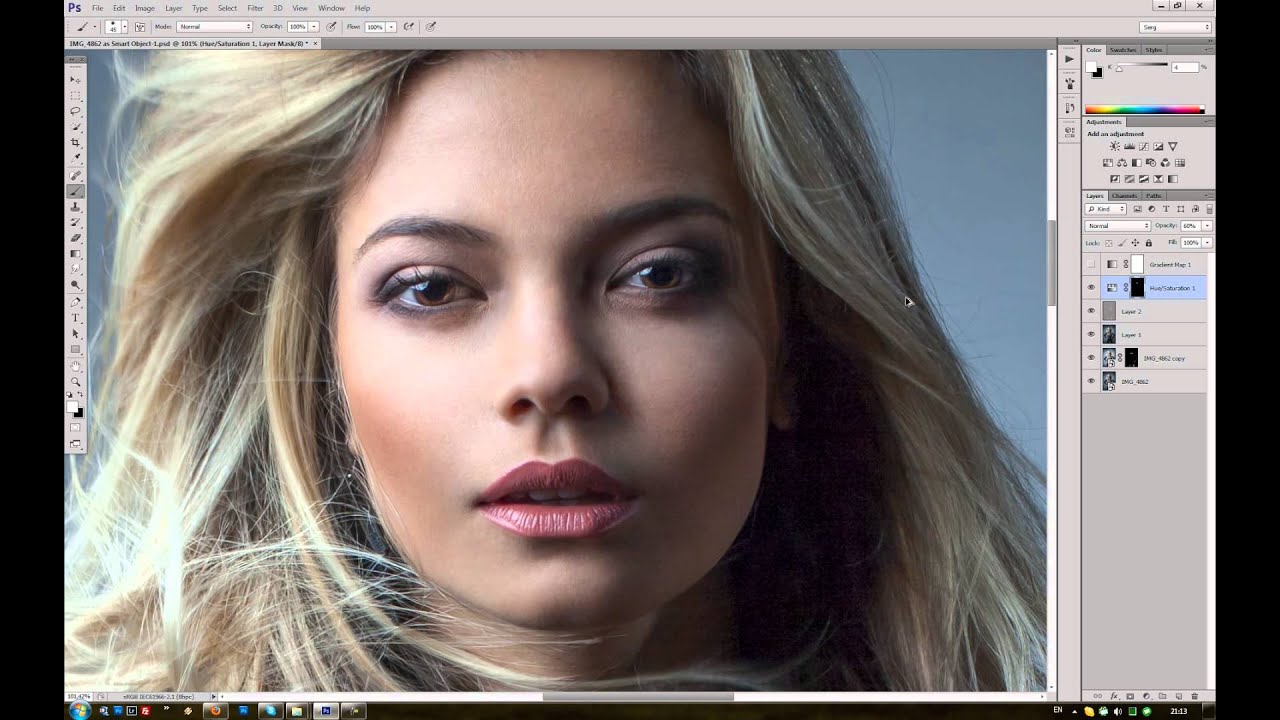The height and width of the screenshot is (720, 1280).
Task: Open Firefox from the taskbar
Action: [x=214, y=711]
